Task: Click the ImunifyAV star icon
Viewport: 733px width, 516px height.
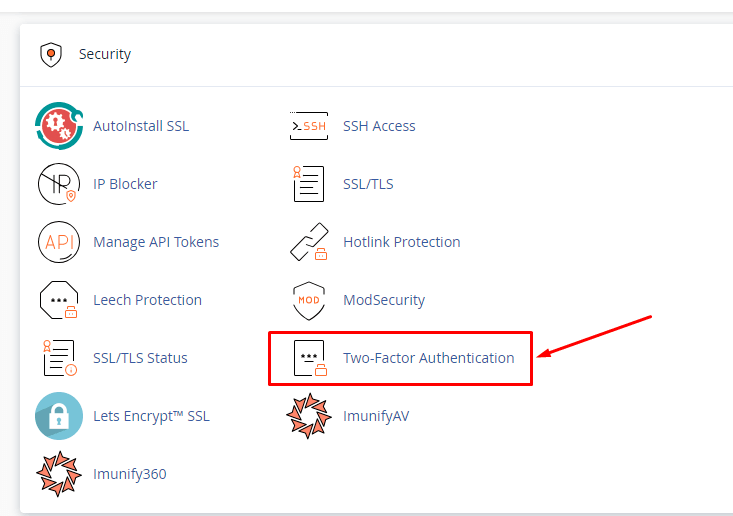Action: (309, 416)
